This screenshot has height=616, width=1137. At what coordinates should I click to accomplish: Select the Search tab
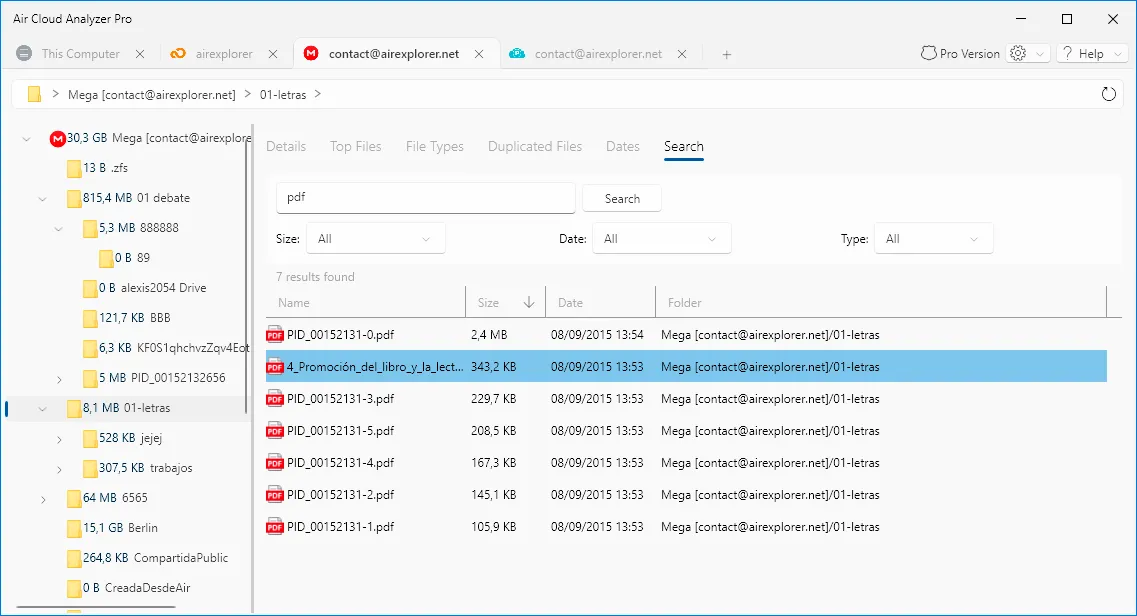point(684,146)
